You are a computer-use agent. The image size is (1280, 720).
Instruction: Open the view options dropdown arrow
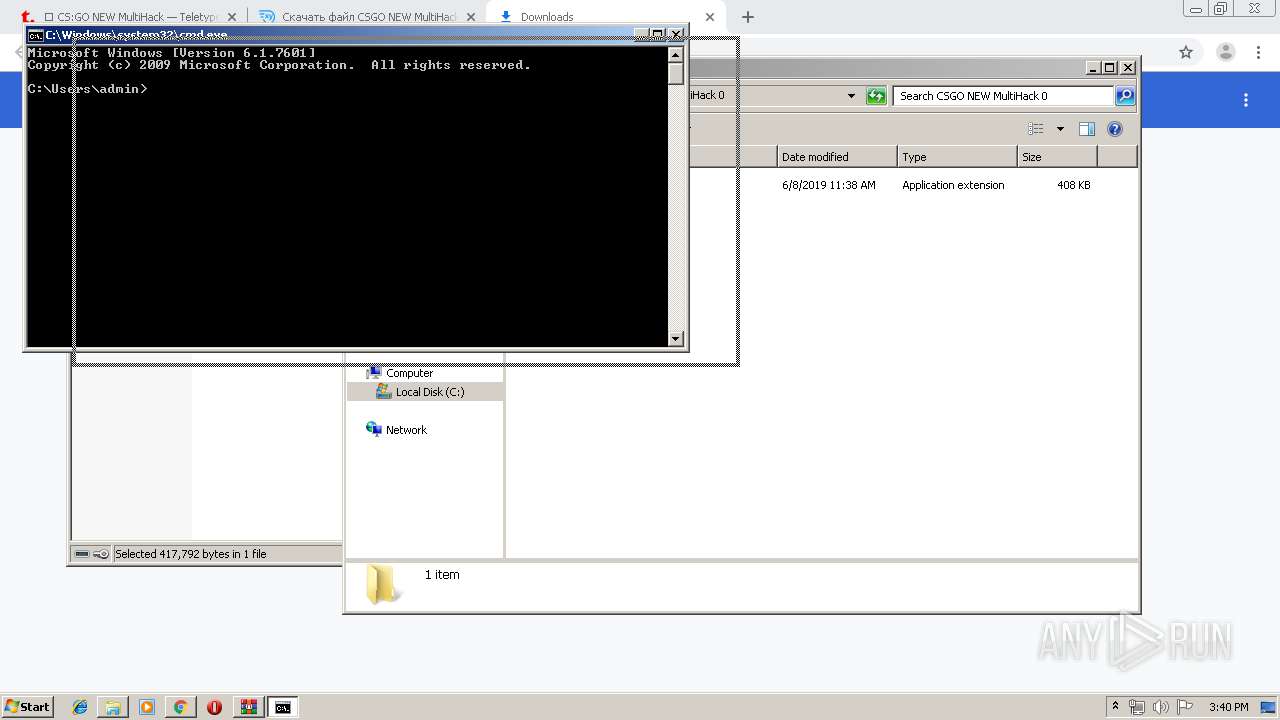[x=1060, y=129]
